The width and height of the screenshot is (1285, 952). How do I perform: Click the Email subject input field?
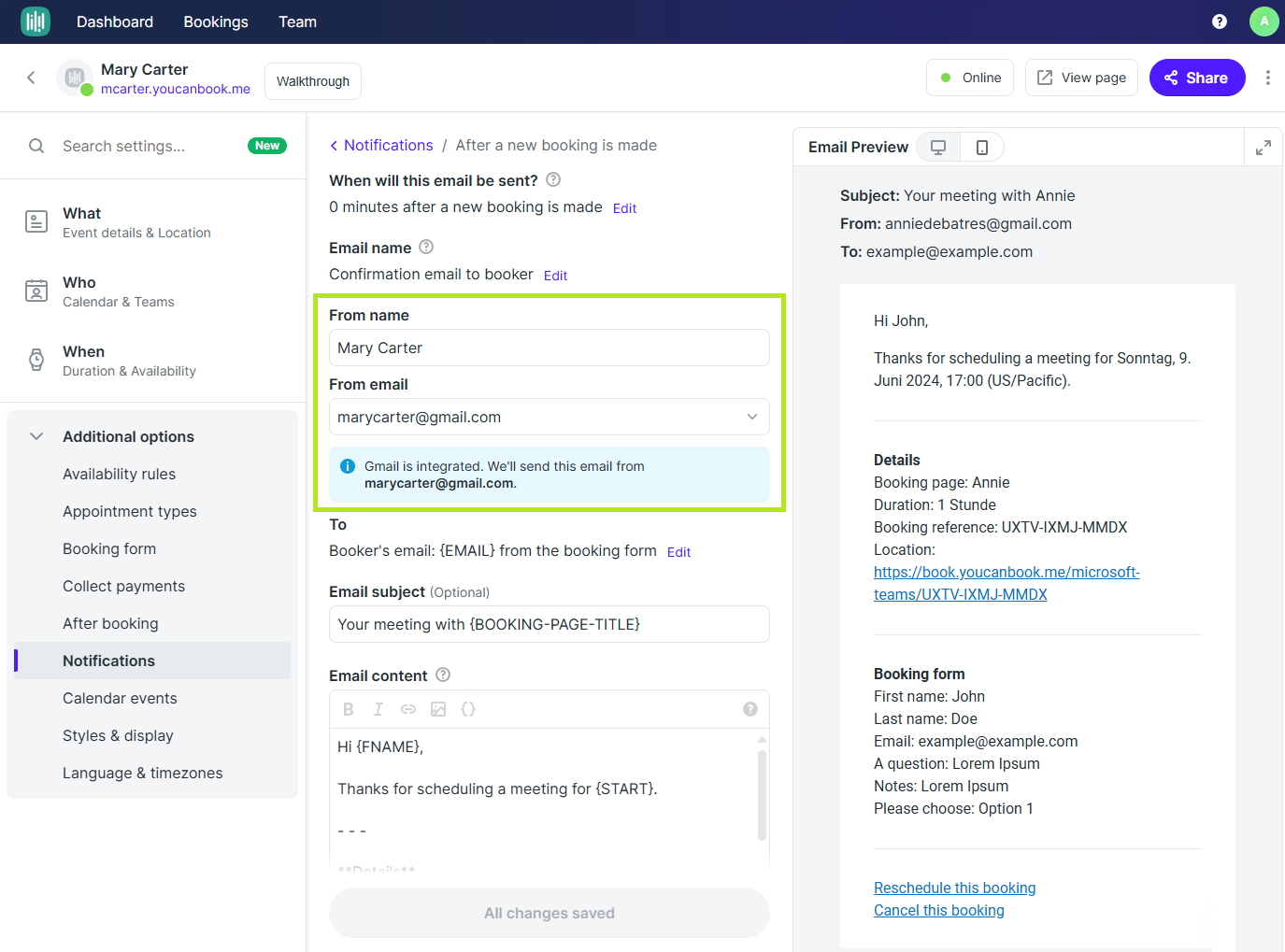(x=549, y=624)
